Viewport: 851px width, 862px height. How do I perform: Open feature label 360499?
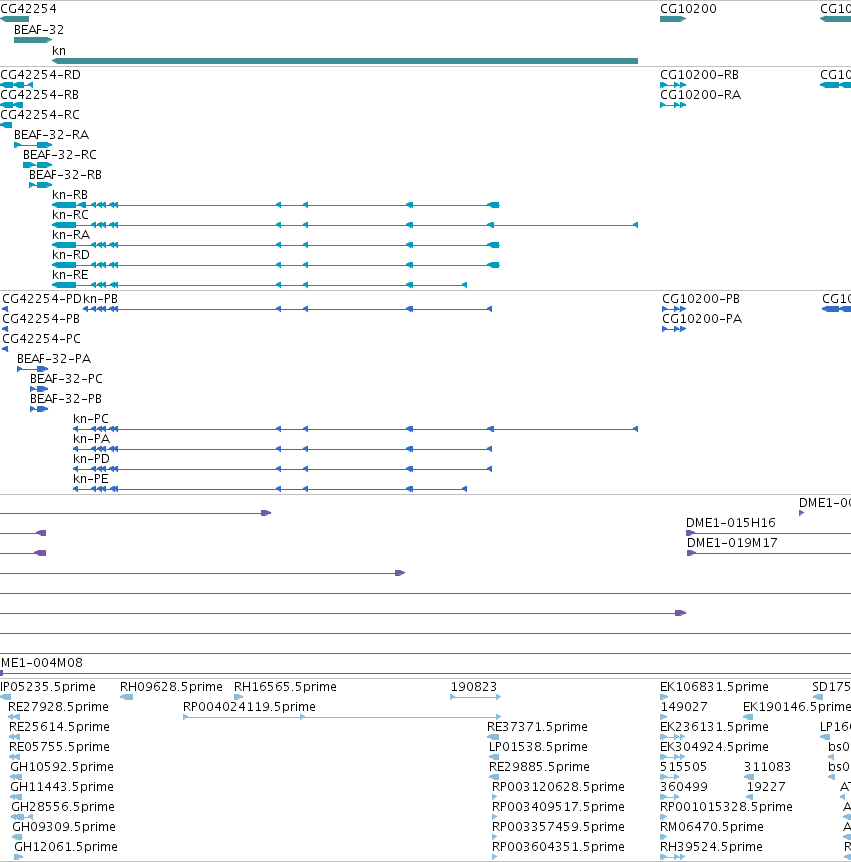pyautogui.click(x=683, y=787)
